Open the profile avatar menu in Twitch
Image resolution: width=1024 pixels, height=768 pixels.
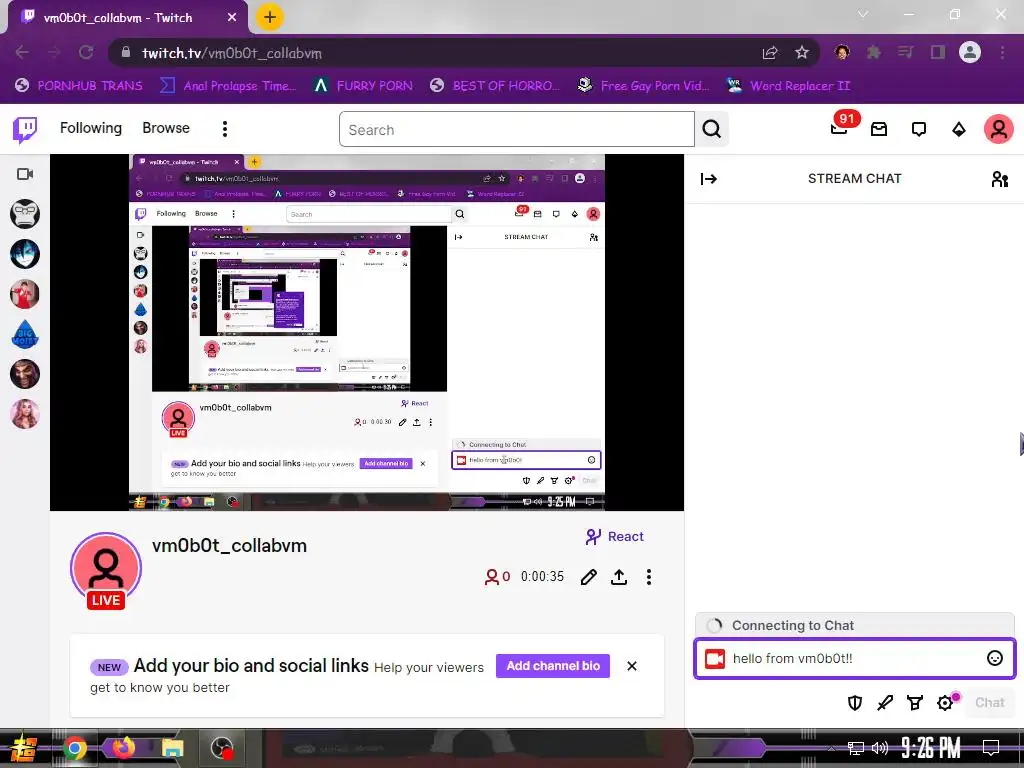(x=999, y=129)
